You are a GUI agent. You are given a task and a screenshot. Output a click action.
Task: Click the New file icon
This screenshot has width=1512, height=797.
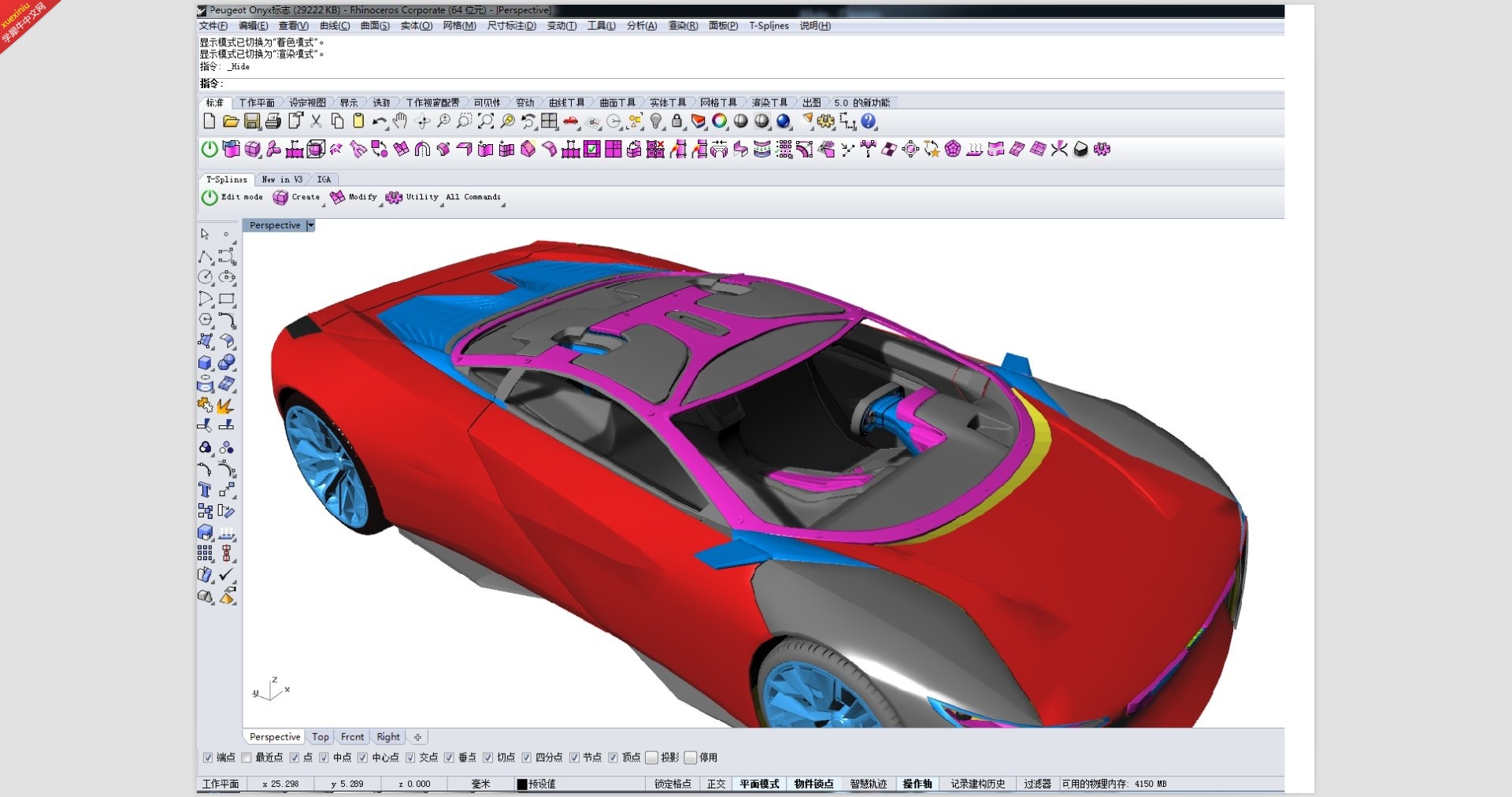(x=209, y=121)
